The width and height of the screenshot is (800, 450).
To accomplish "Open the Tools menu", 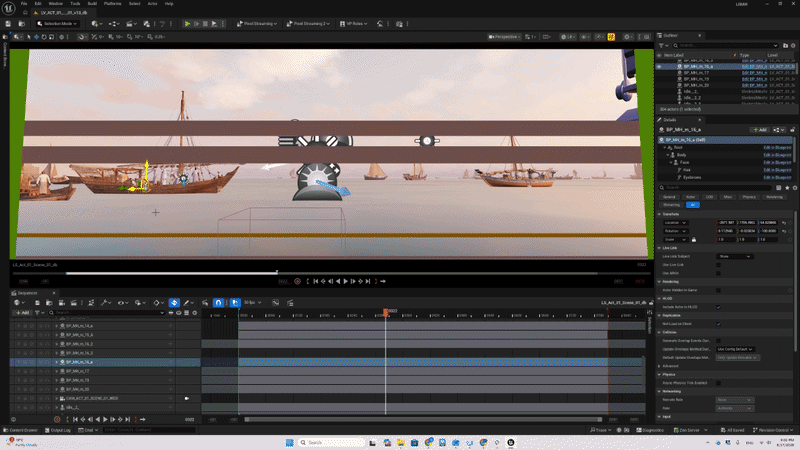I will (x=75, y=4).
